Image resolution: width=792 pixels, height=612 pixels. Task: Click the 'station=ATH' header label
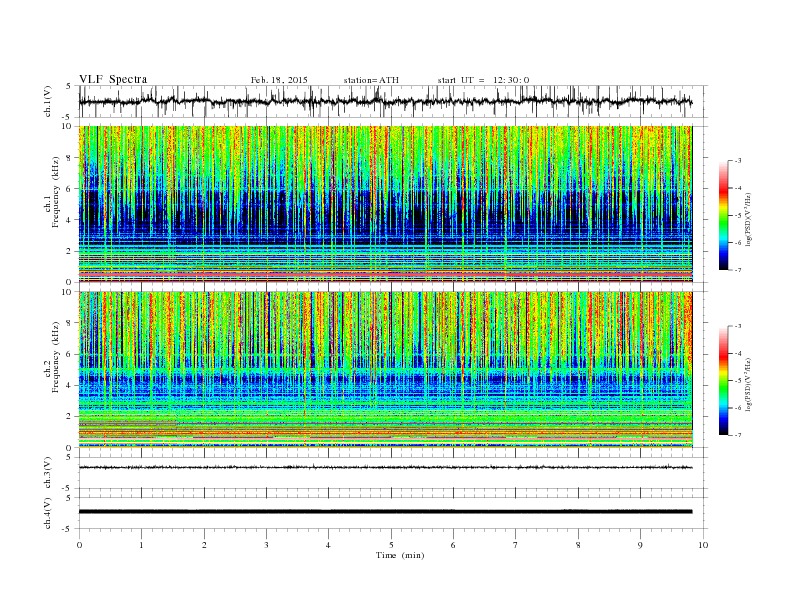[371, 80]
